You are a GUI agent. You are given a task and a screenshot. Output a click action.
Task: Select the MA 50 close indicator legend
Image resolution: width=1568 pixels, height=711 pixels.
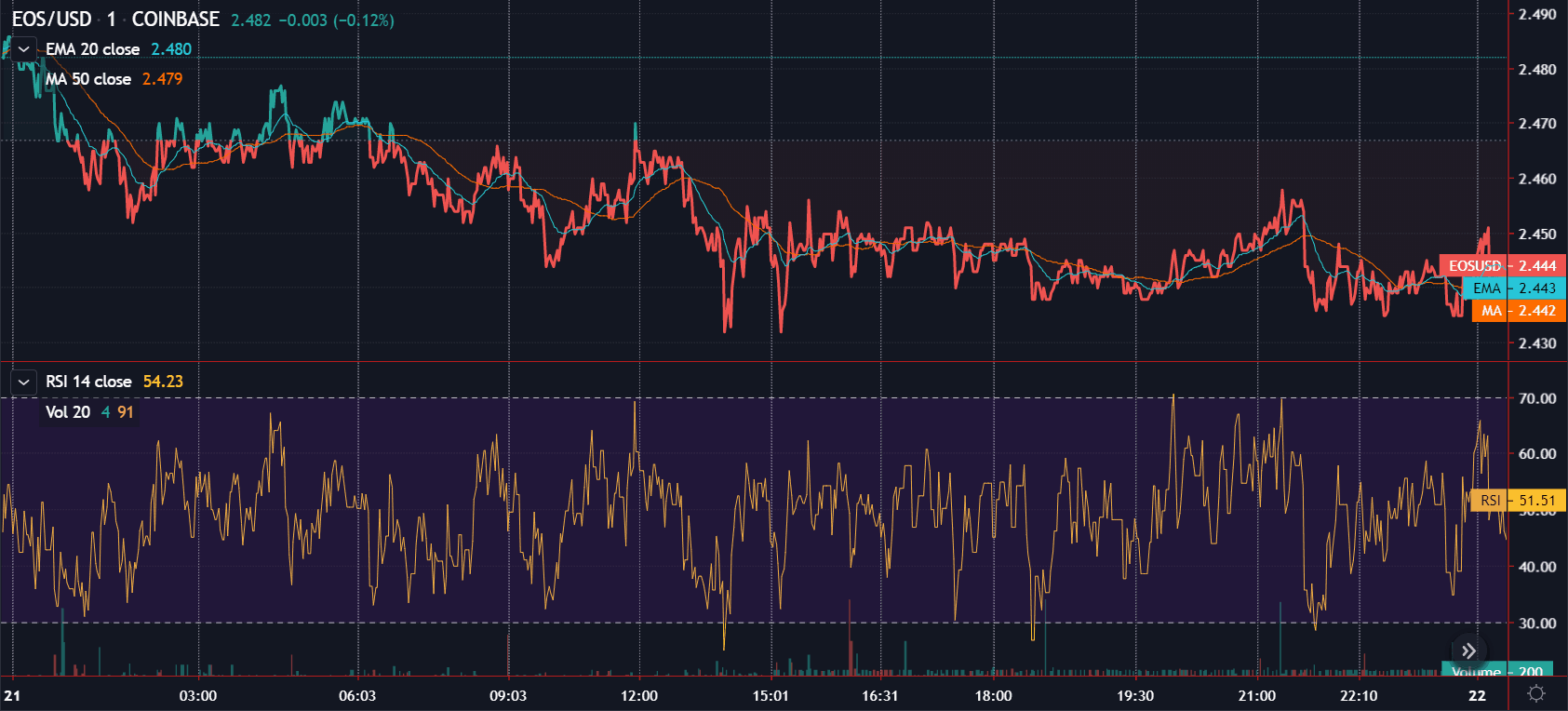pyautogui.click(x=88, y=79)
